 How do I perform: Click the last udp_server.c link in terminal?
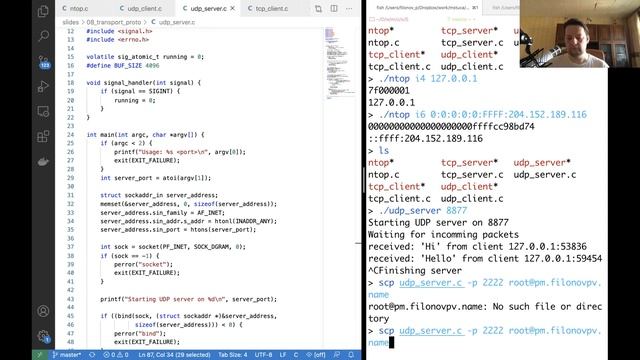tap(431, 331)
